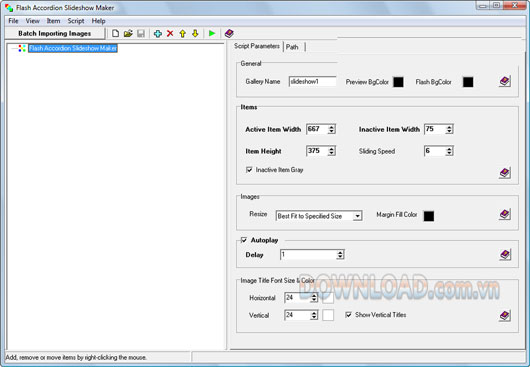Move the item up with the yellow up arrow
The width and height of the screenshot is (530, 367).
pyautogui.click(x=183, y=33)
